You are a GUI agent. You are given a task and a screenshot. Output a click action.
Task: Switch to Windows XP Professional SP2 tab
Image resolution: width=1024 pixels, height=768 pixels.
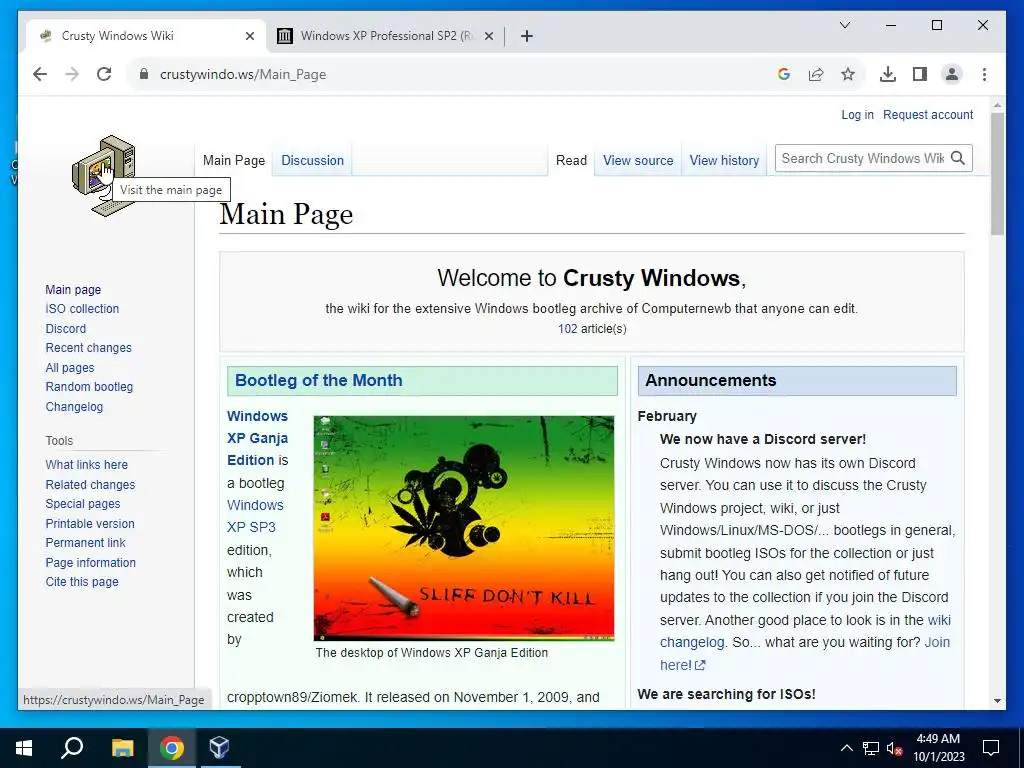pos(385,36)
